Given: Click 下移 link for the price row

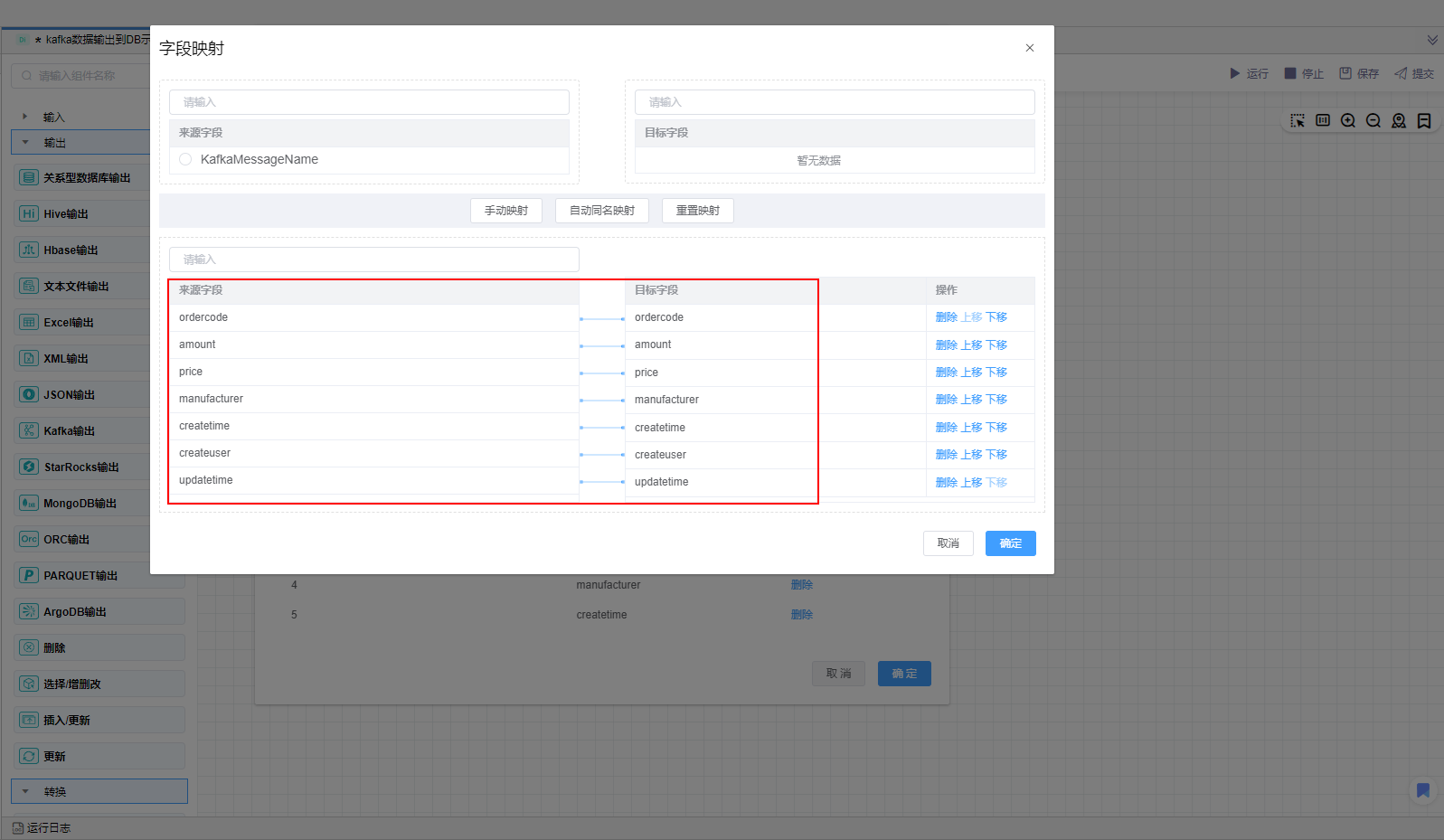Looking at the screenshot, I should 996,373.
